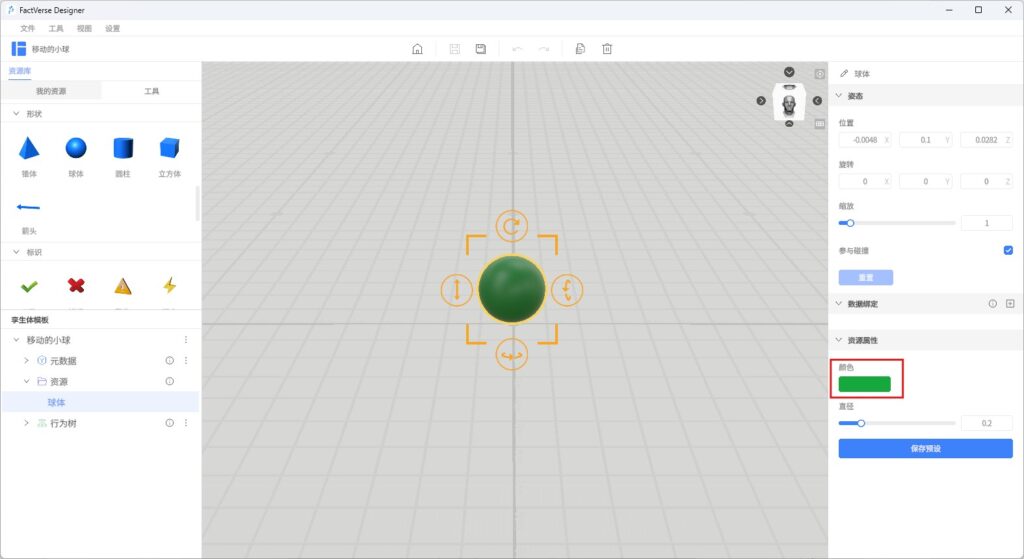Pick the green checkmark marker icon

[29, 286]
